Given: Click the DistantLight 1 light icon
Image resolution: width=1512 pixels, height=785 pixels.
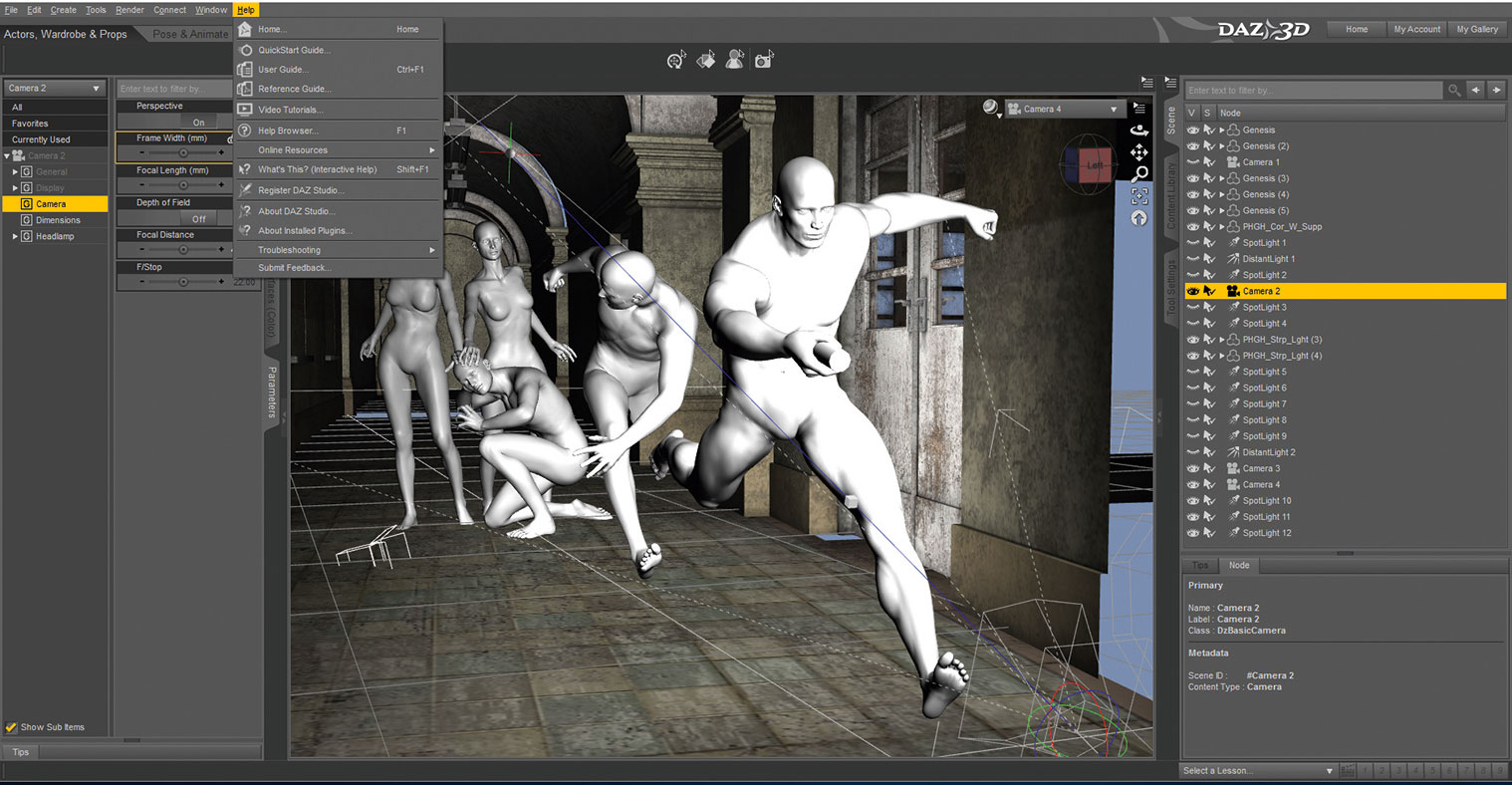Looking at the screenshot, I should 1233,259.
